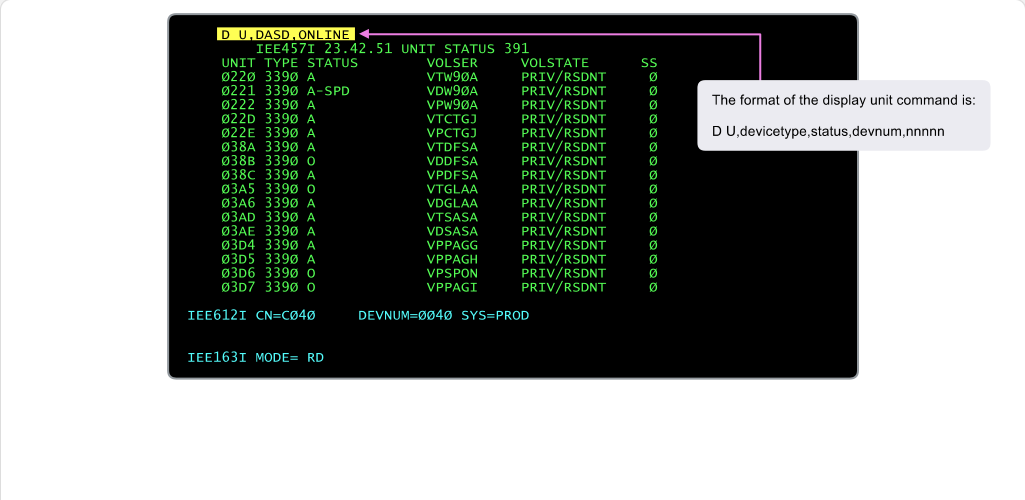Click the IEE612I CN=C040 message
Screen dimensions: 1025x500
tap(252, 316)
